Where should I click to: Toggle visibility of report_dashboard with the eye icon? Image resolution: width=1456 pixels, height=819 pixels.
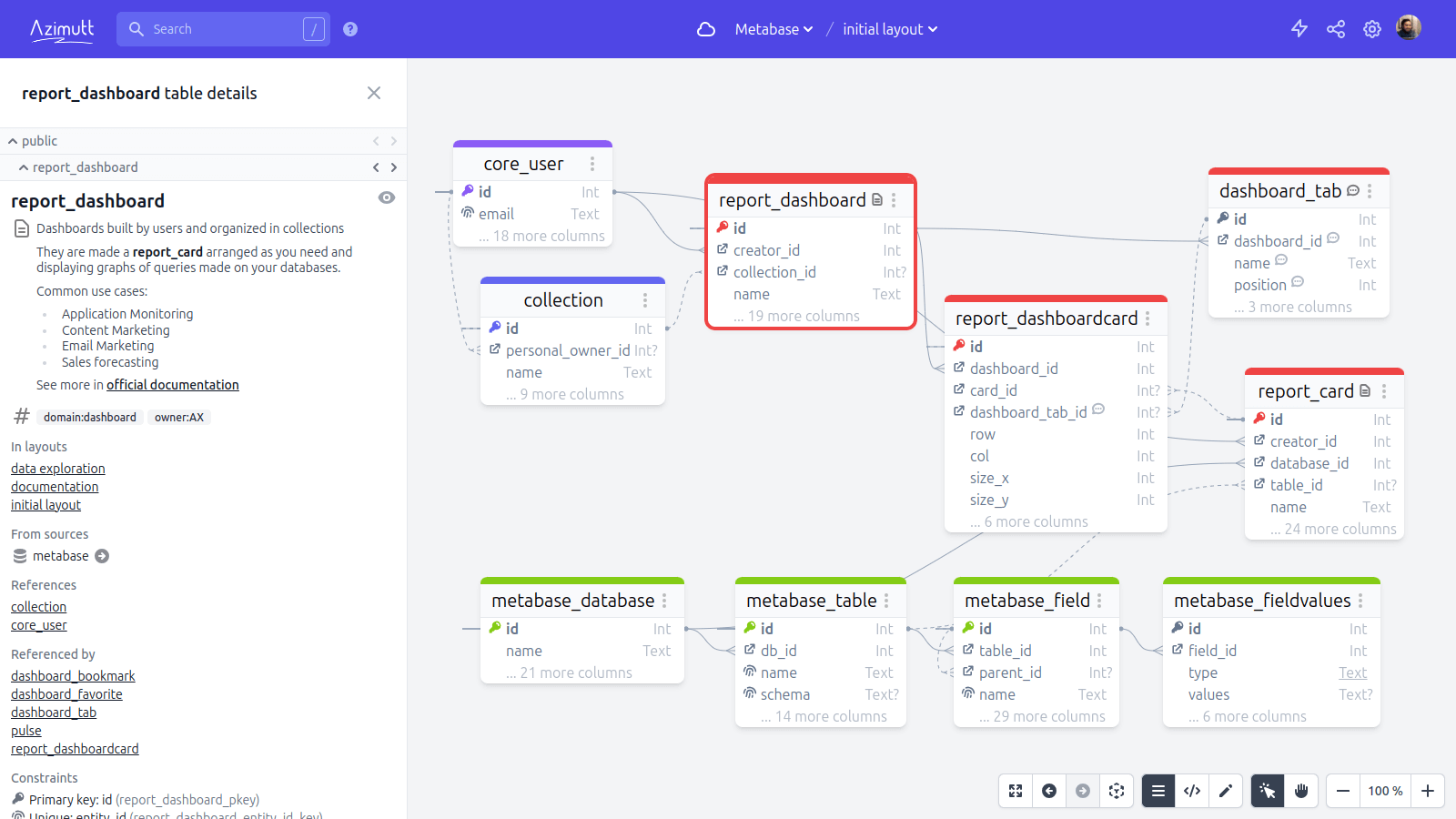point(387,197)
